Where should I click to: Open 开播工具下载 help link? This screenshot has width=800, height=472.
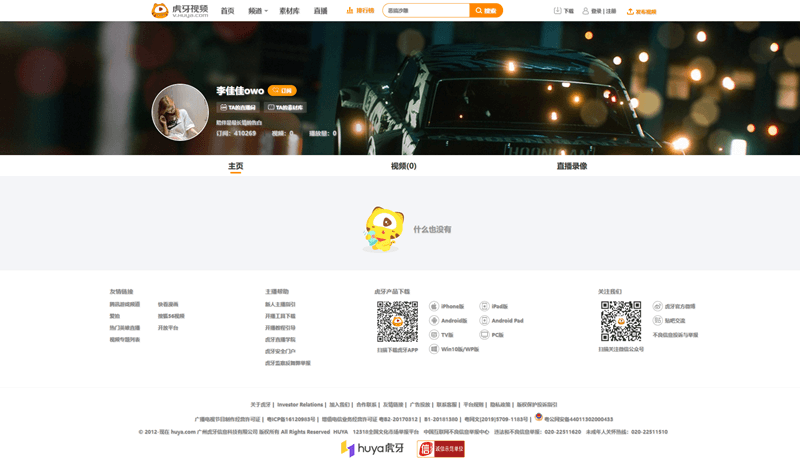pyautogui.click(x=280, y=316)
